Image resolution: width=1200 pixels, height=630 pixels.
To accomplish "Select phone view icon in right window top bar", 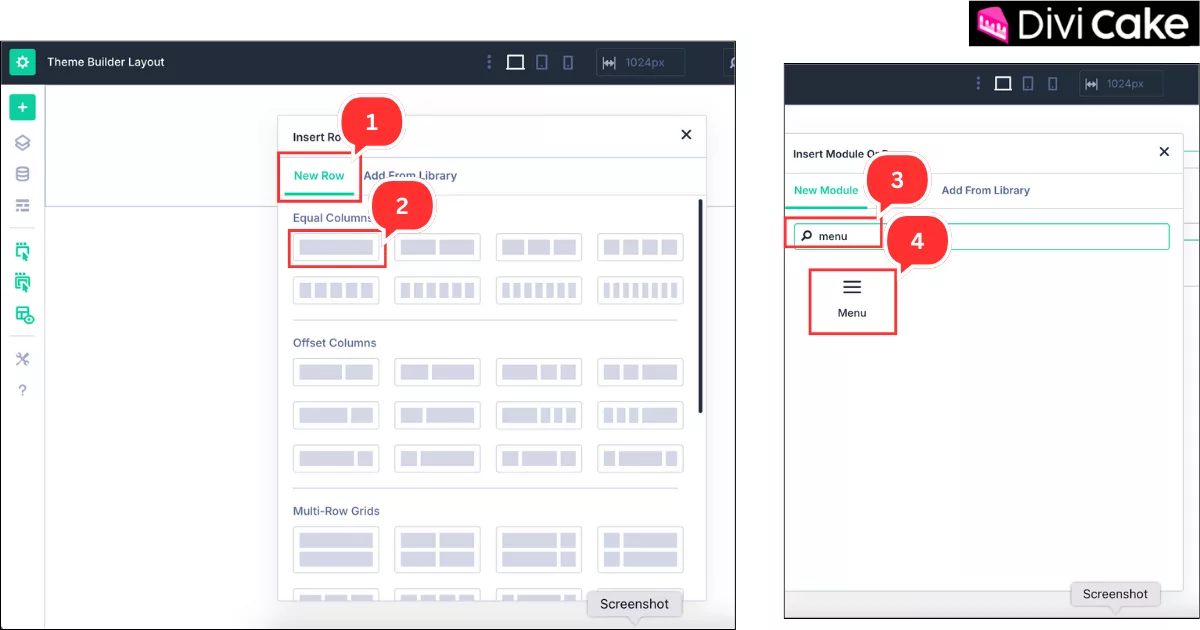I will [x=1053, y=84].
